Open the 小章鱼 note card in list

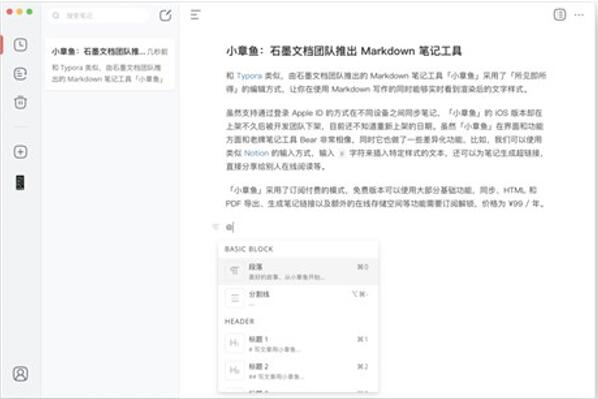(110, 64)
